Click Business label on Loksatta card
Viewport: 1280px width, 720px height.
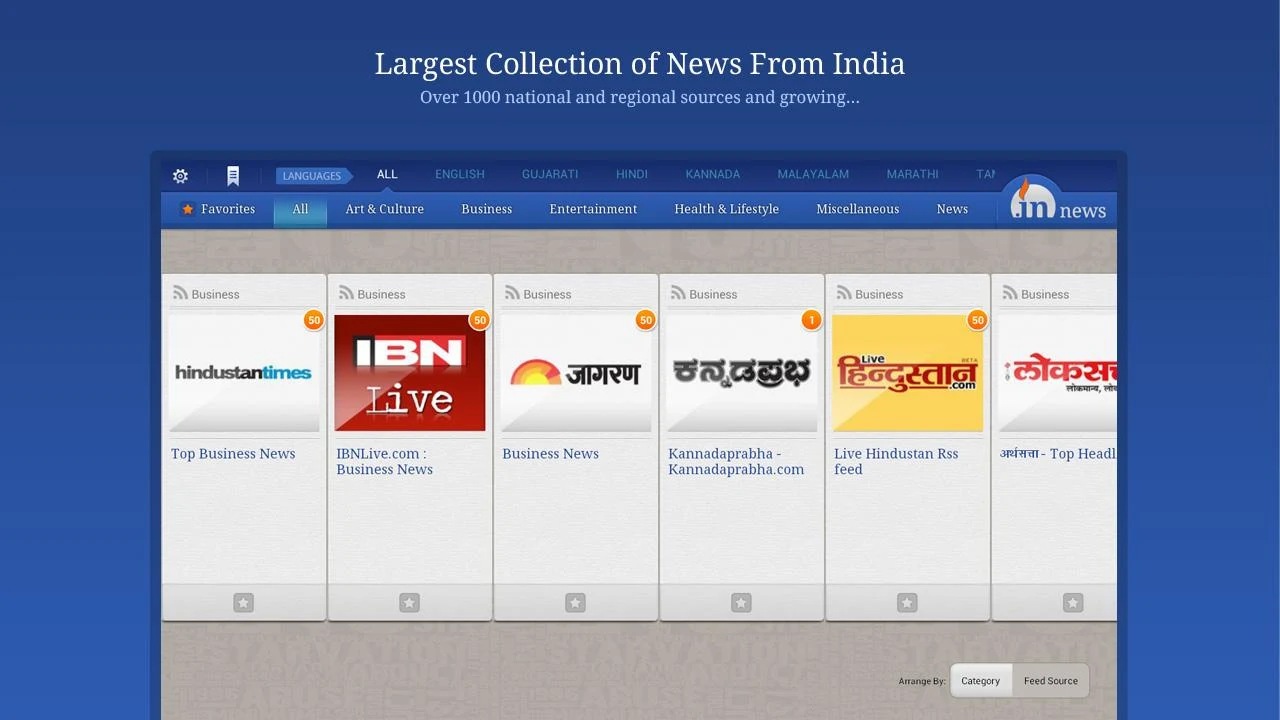pos(1045,294)
